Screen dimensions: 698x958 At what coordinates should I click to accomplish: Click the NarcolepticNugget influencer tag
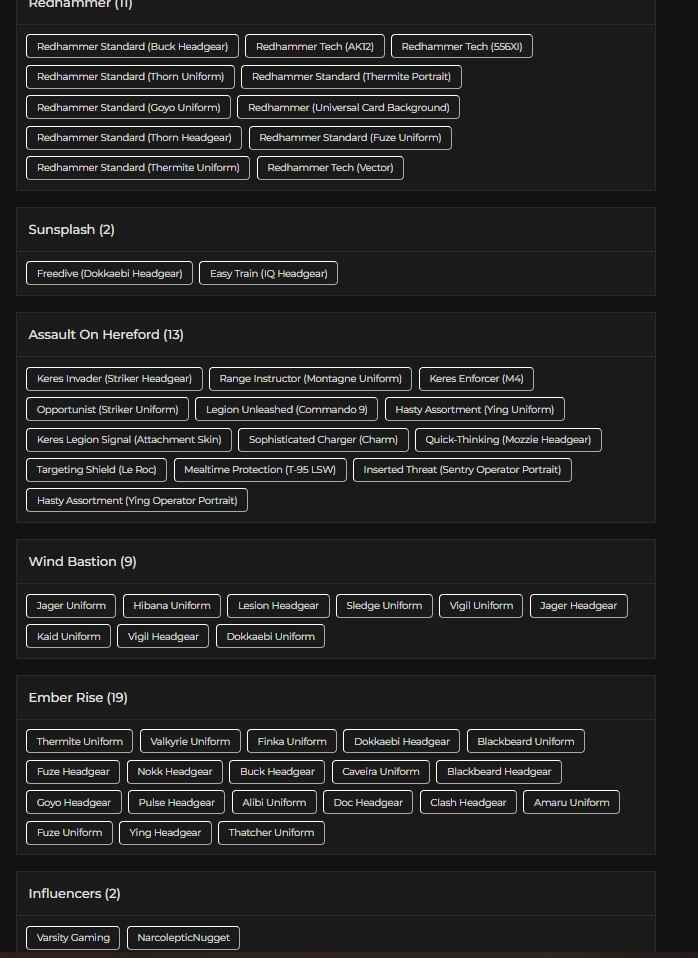pos(183,938)
